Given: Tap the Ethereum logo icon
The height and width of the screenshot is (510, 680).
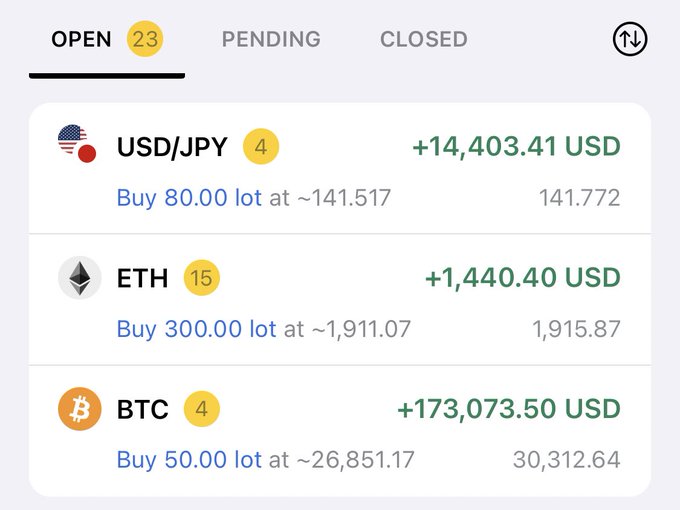Looking at the screenshot, I should (80, 278).
